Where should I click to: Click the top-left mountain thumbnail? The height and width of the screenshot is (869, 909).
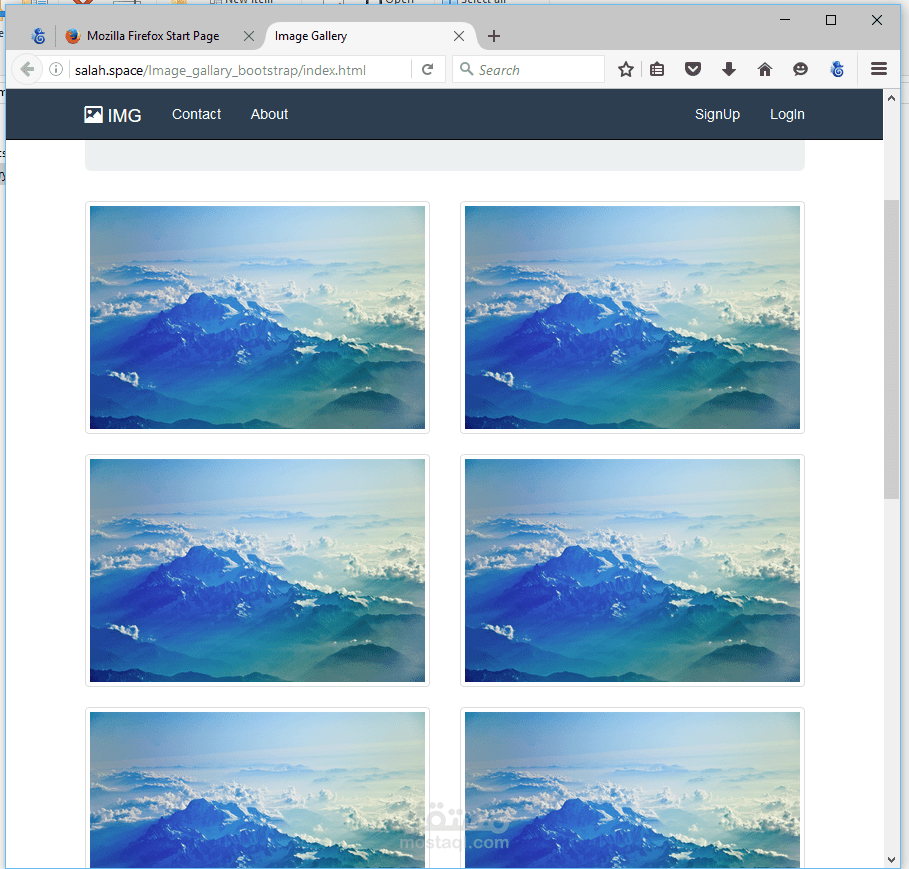257,317
